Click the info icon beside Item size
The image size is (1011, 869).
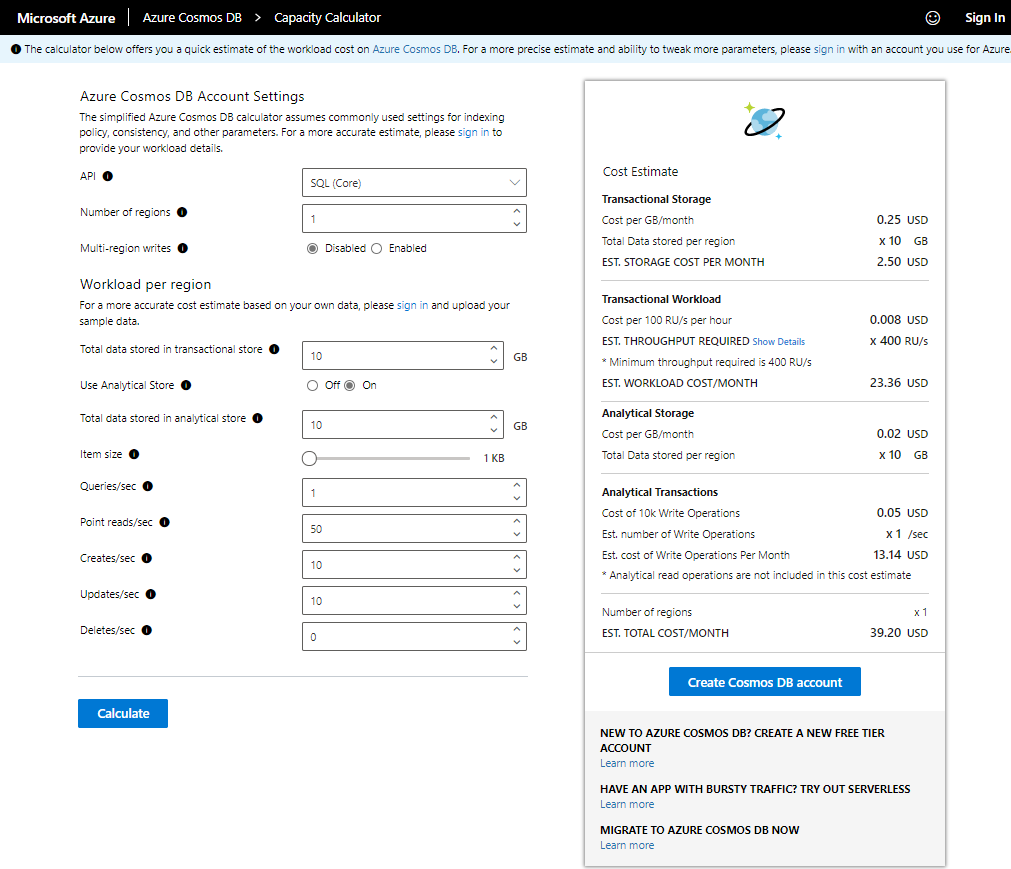[133, 454]
